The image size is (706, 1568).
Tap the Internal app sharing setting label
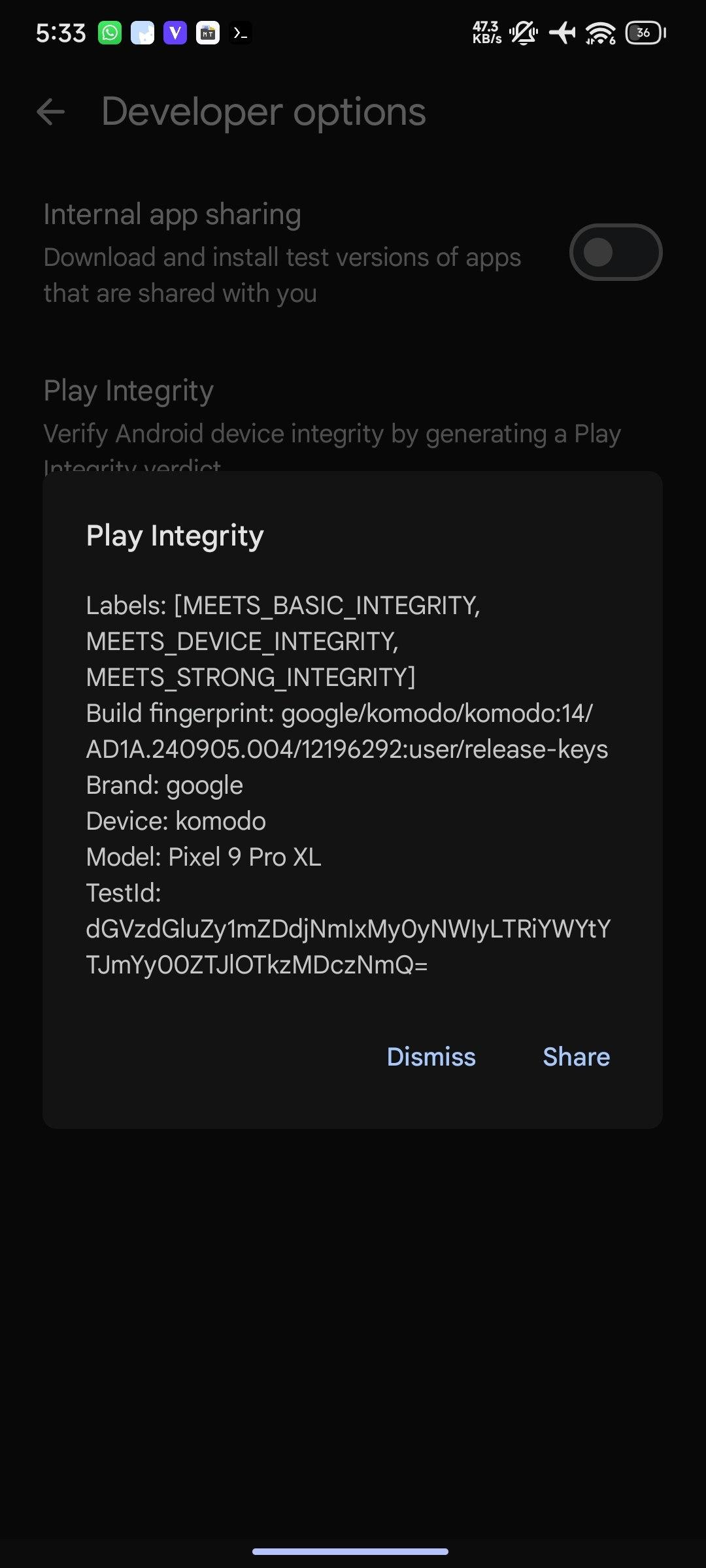[x=172, y=215]
